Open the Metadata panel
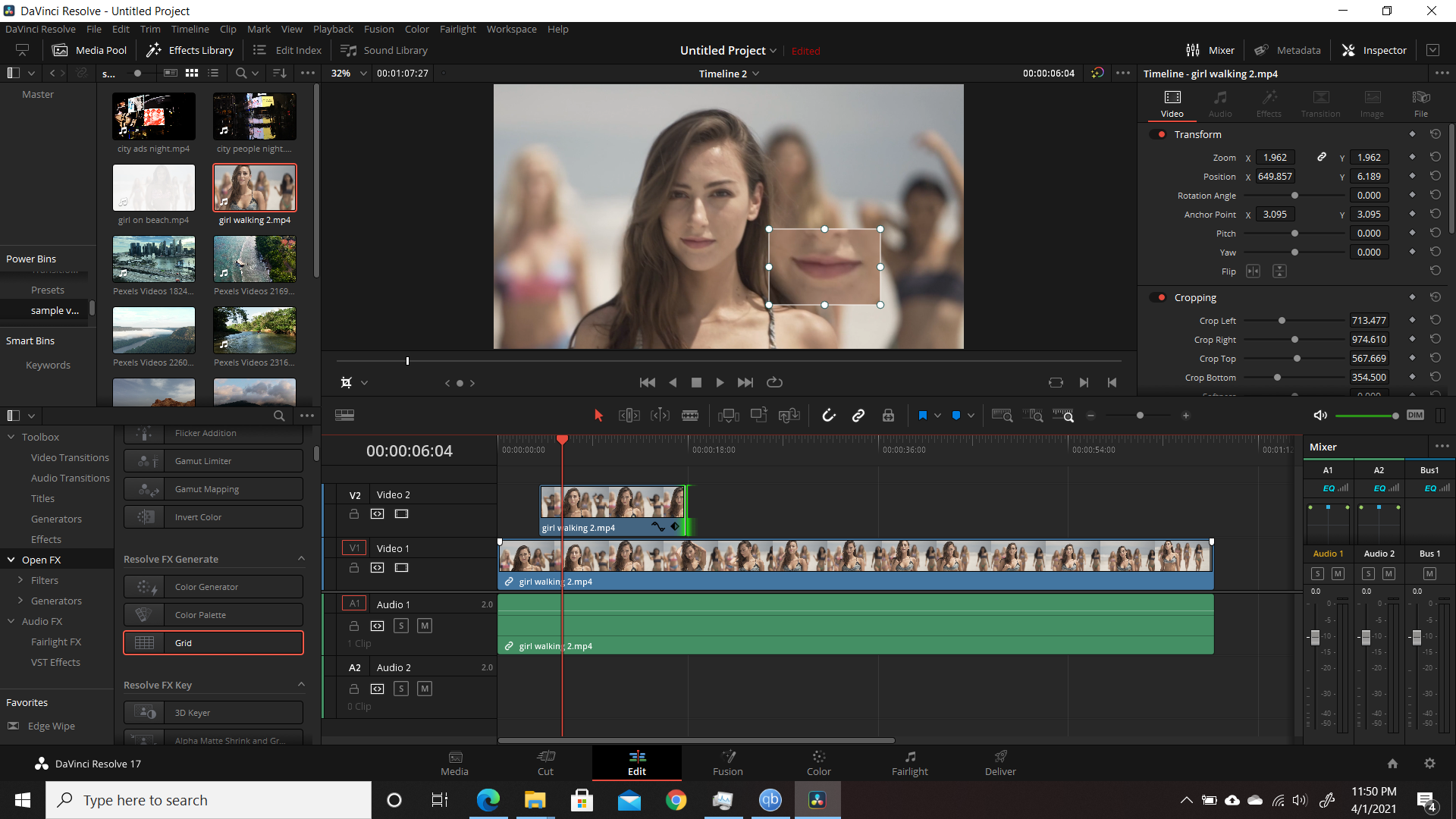 (x=1287, y=50)
